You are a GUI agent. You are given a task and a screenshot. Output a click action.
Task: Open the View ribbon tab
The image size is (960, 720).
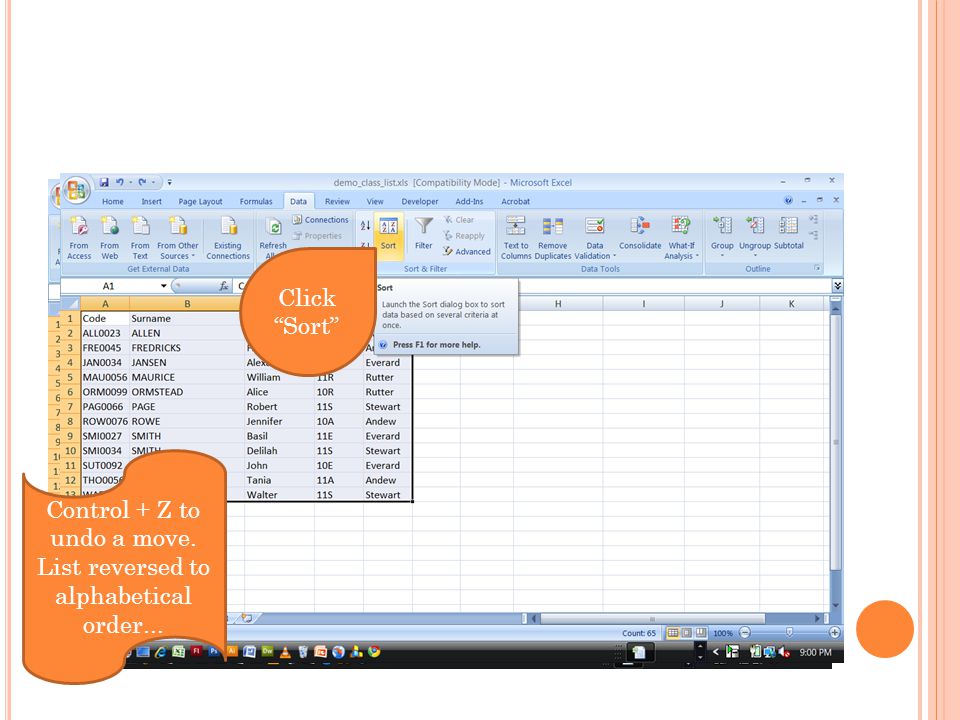click(x=375, y=201)
